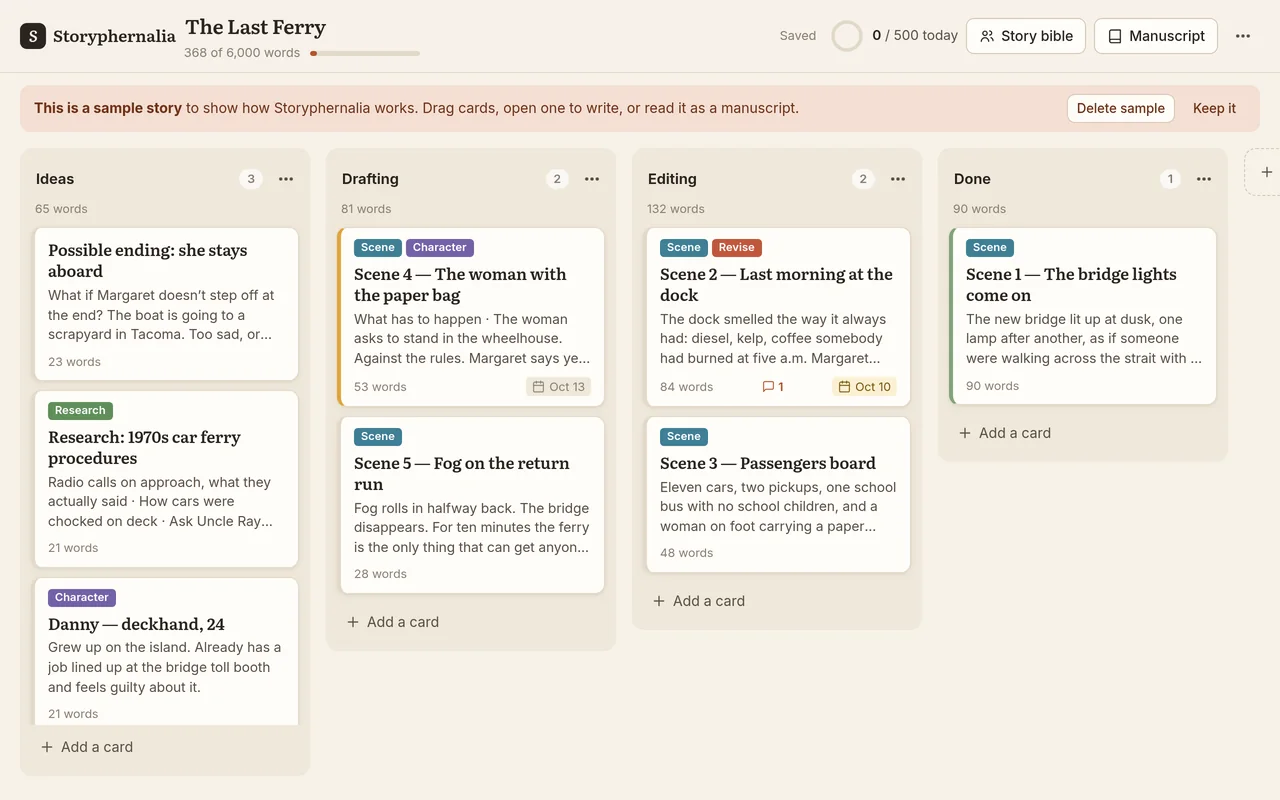
Task: Open the Research: 1970s car ferry procedures card
Action: (166, 479)
